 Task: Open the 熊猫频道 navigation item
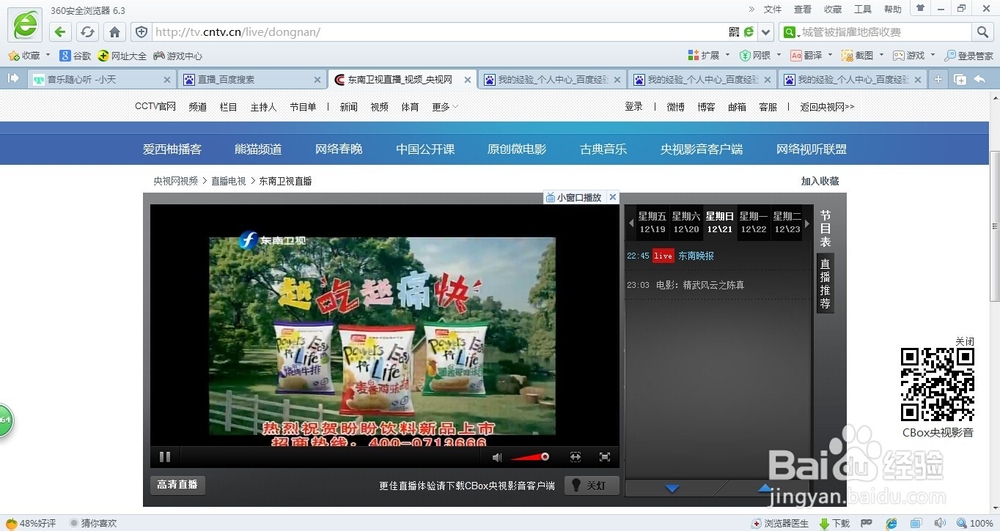tap(258, 149)
